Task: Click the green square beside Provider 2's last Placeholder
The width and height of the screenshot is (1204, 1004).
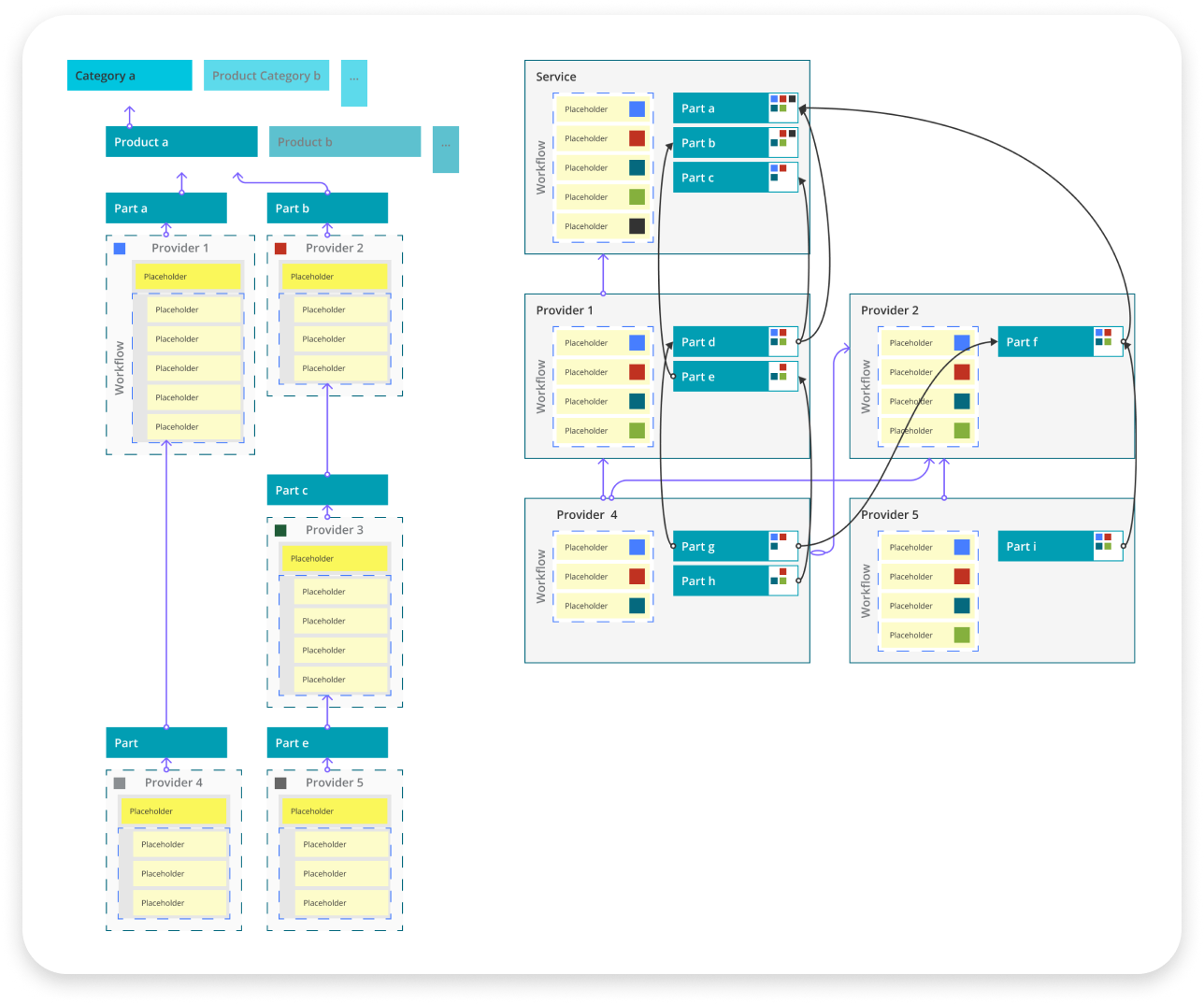Action: click(x=962, y=431)
